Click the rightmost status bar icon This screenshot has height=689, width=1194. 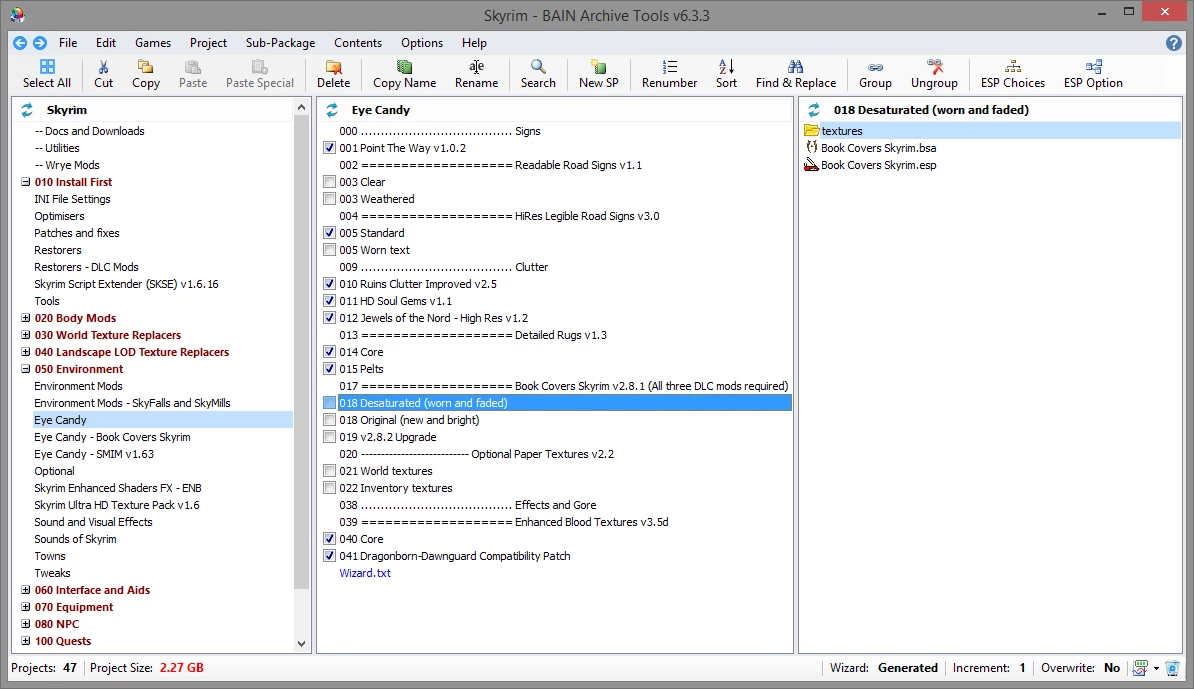click(1173, 668)
